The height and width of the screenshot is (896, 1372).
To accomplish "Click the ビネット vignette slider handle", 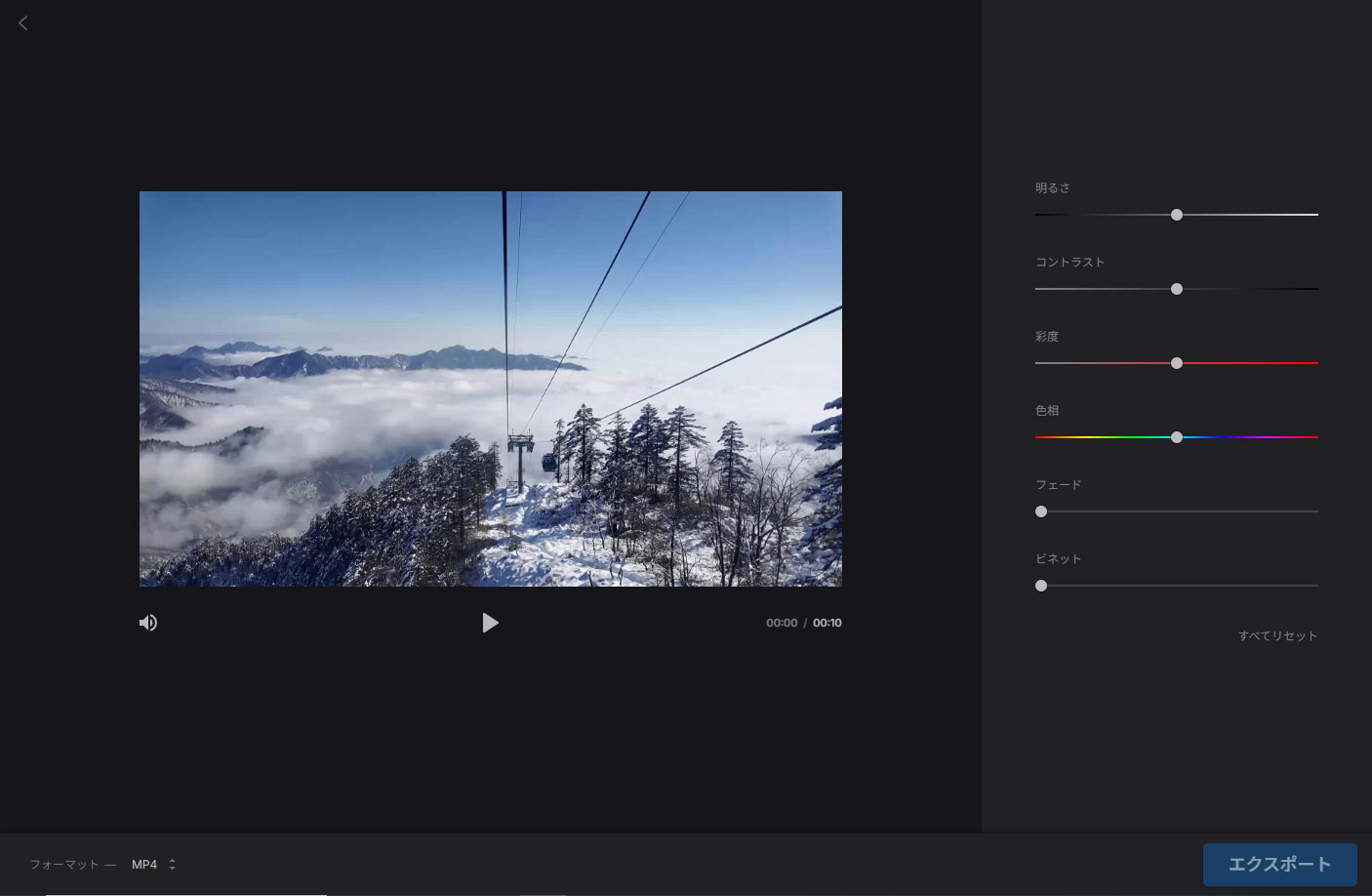I will point(1041,586).
